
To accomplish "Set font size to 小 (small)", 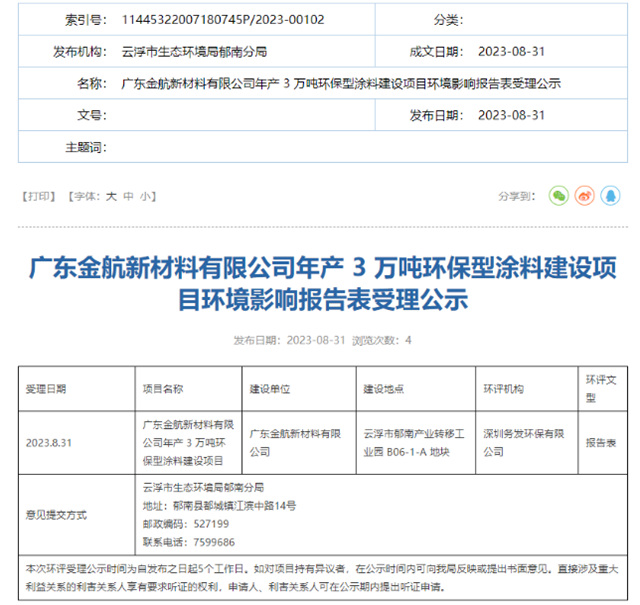I will 145,196.
